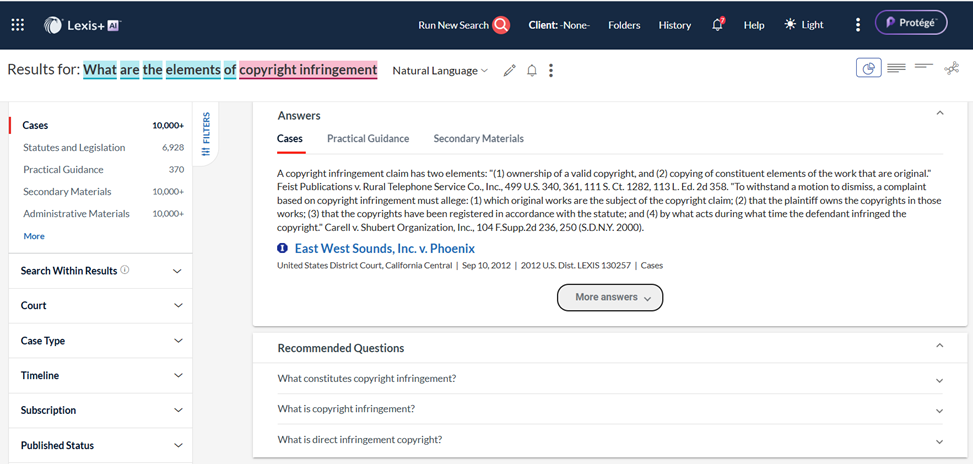
Task: Switch to the Practical Guidance answers tab
Action: click(x=368, y=138)
